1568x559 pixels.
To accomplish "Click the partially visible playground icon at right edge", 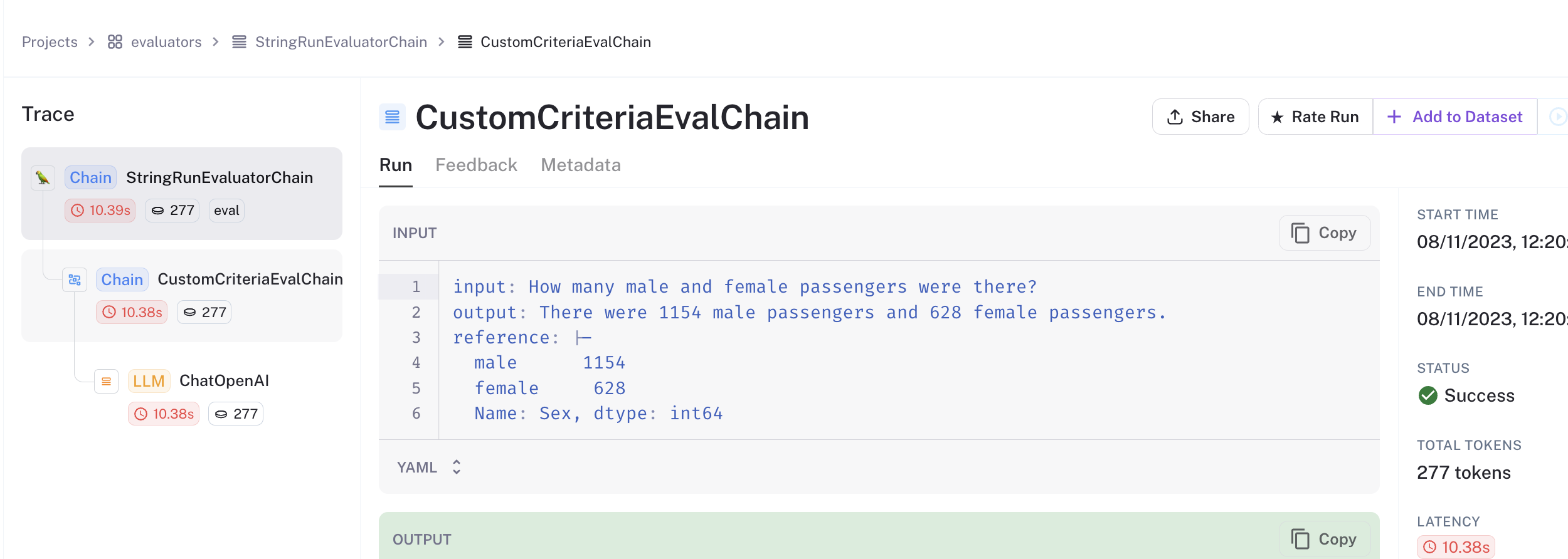I will tap(1558, 117).
